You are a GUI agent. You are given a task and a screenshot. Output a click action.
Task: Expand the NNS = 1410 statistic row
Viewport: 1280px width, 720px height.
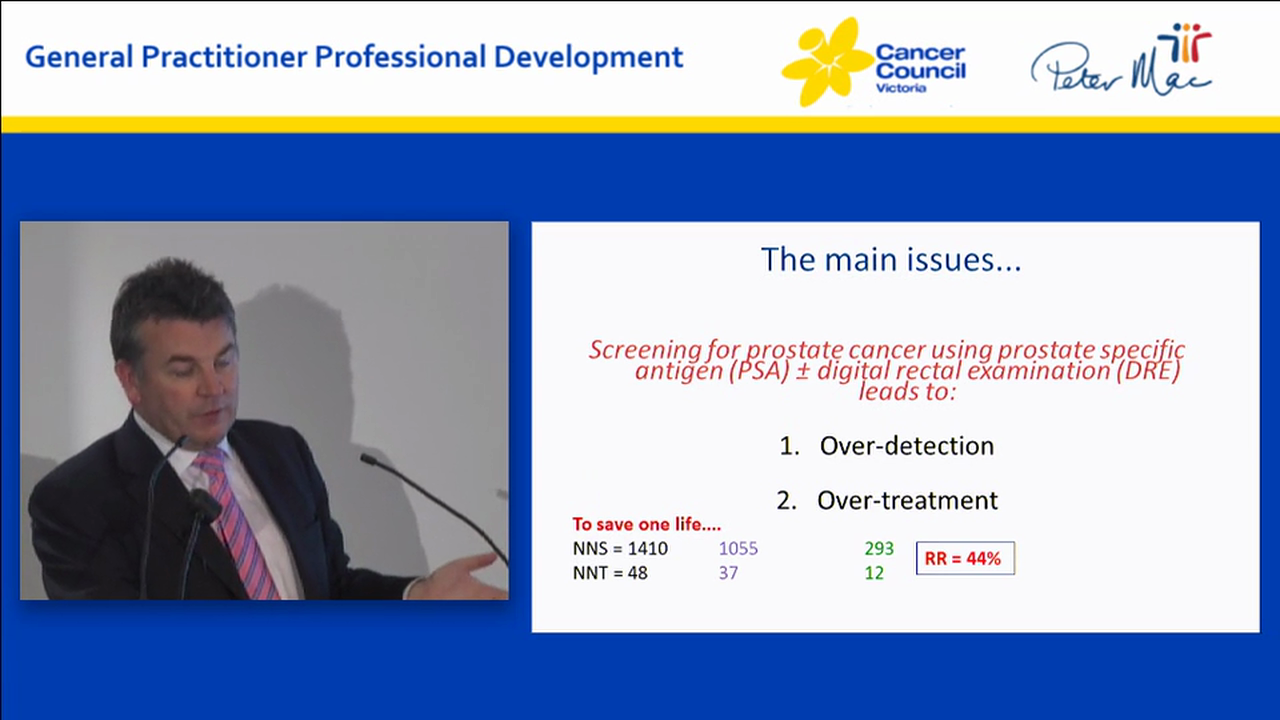coord(620,548)
